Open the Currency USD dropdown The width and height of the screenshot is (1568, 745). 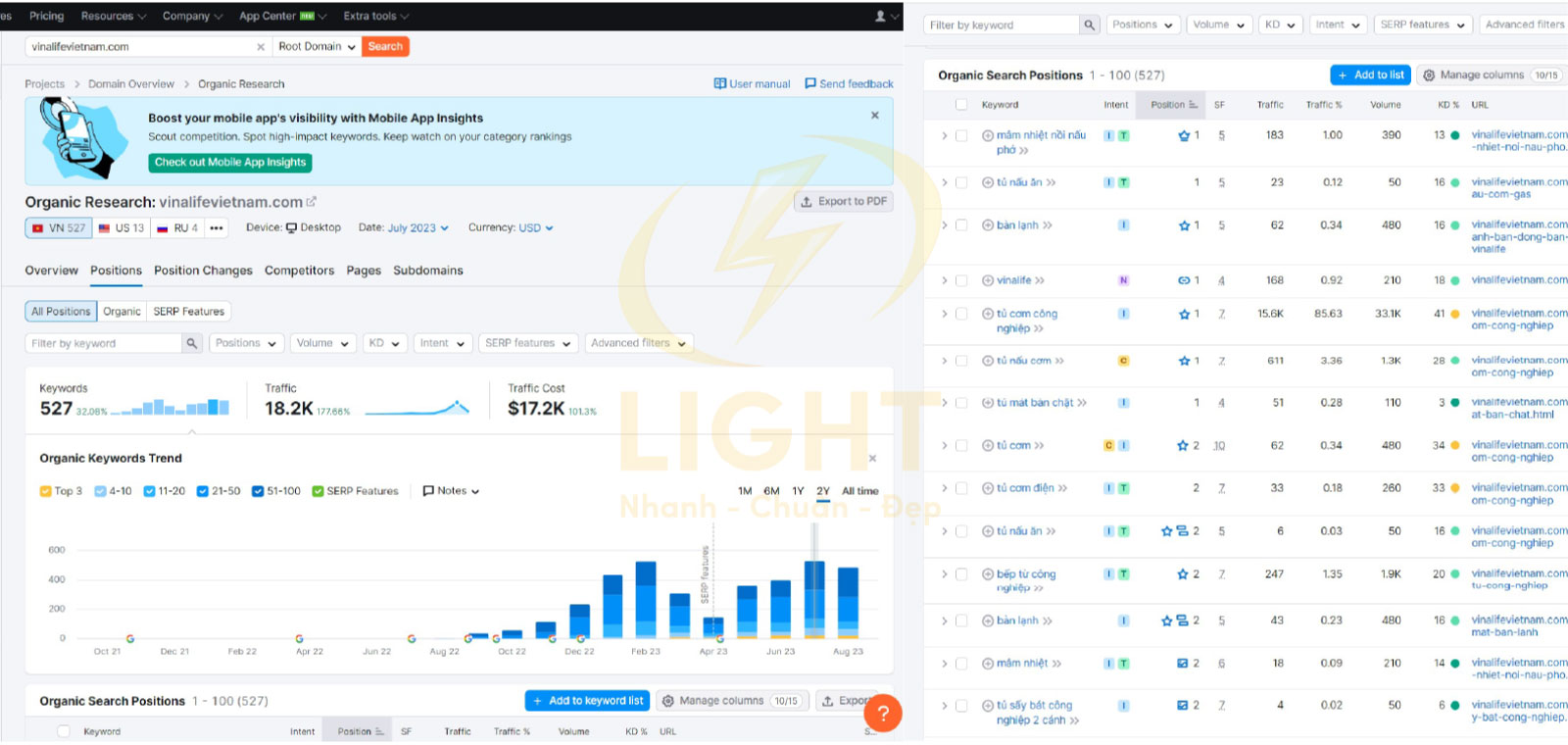coord(536,228)
